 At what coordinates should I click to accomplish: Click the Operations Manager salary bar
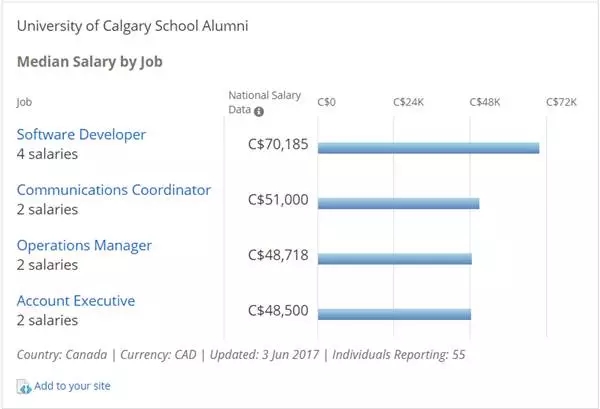point(394,258)
